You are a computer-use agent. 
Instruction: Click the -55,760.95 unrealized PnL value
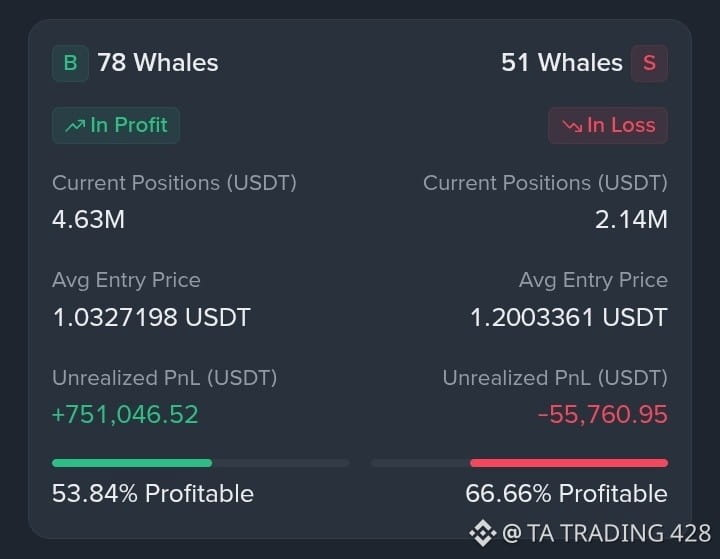(602, 414)
